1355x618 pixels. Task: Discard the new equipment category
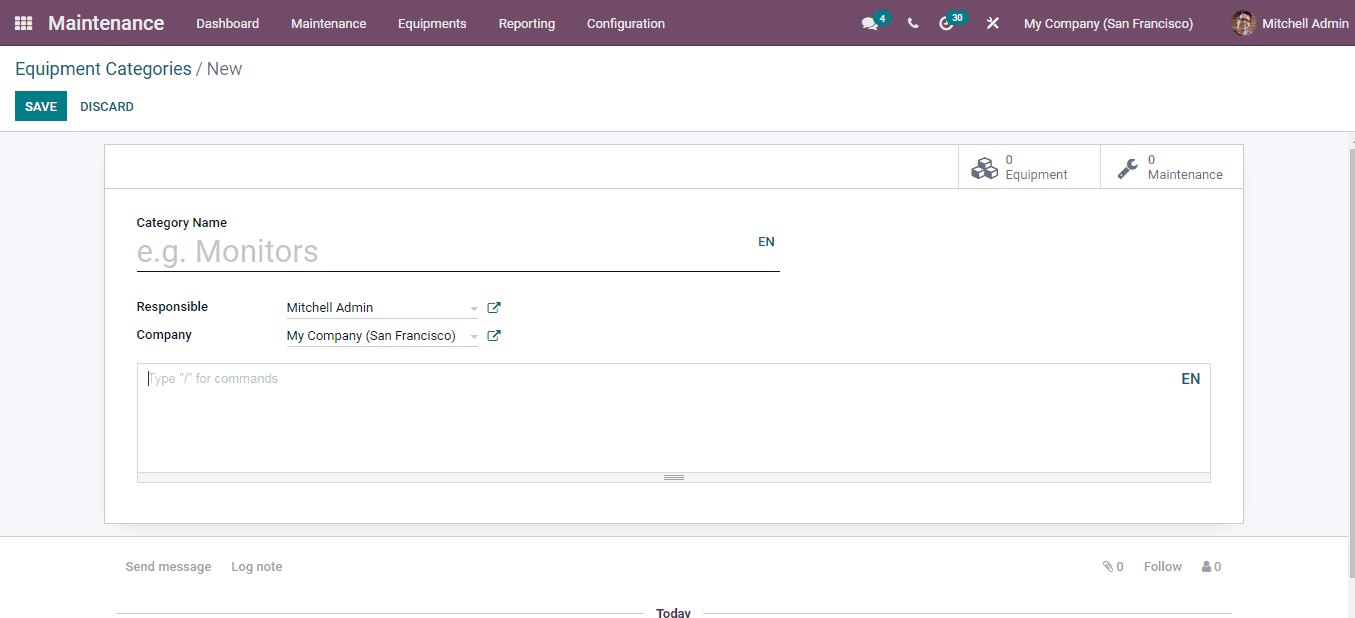(106, 106)
